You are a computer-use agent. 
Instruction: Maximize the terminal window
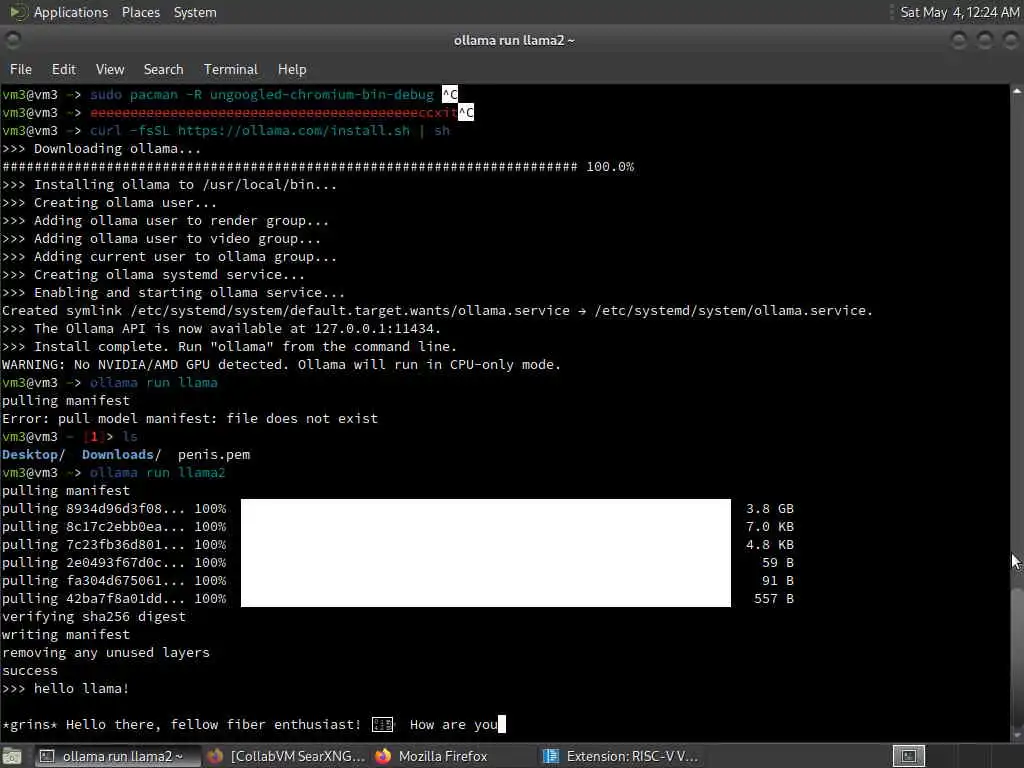point(985,40)
